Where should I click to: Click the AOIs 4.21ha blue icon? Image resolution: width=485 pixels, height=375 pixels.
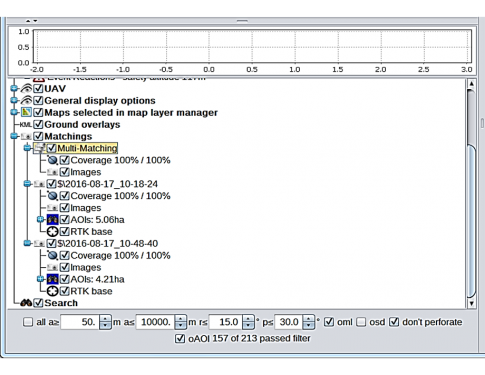[52, 279]
